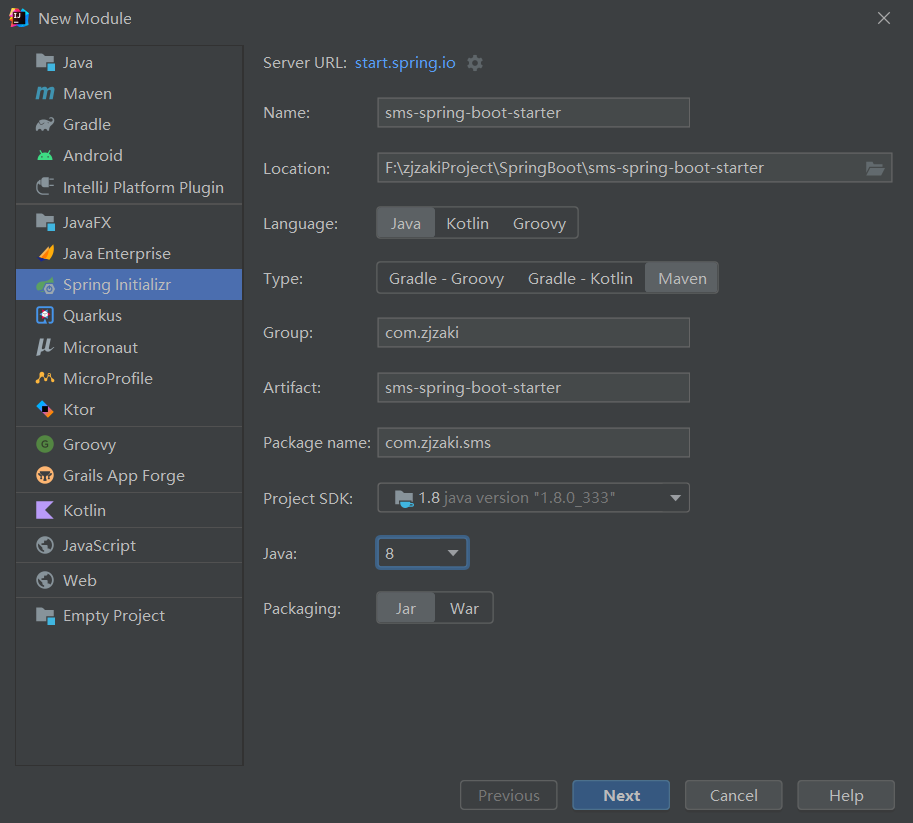Click the Previous button
913x823 pixels.
click(x=509, y=795)
